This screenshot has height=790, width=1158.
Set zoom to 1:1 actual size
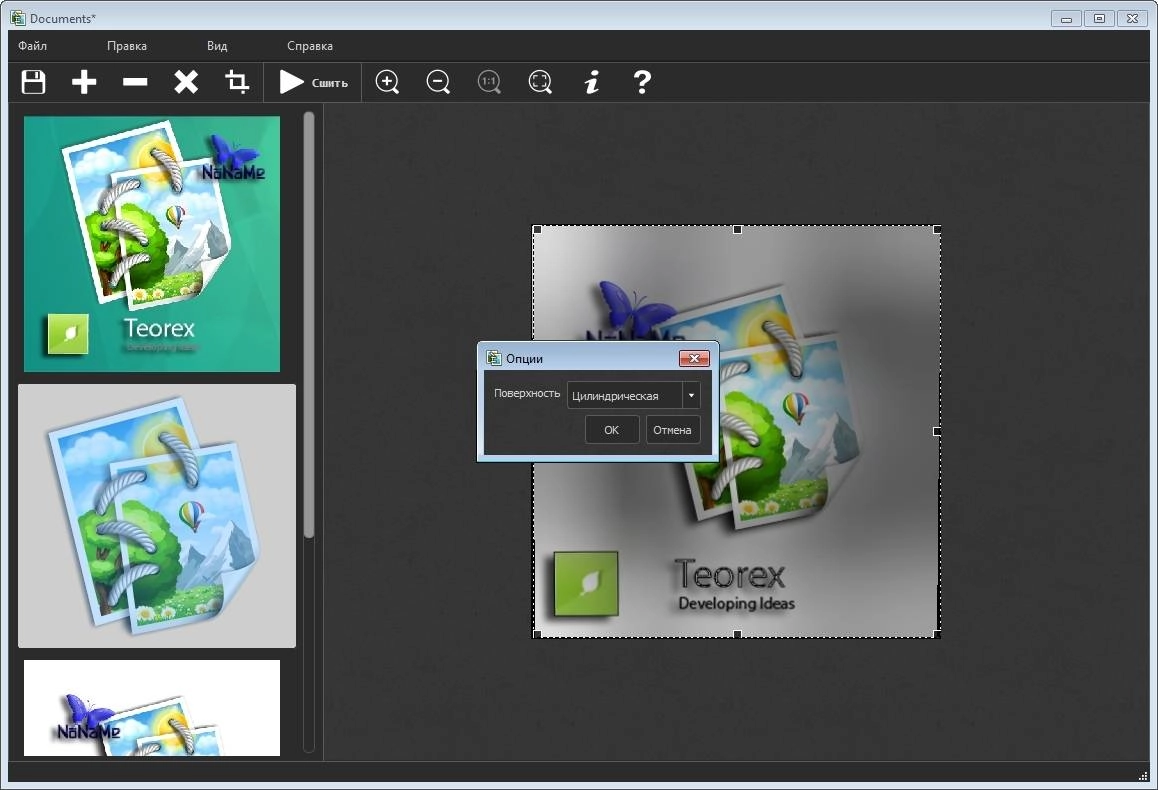489,82
